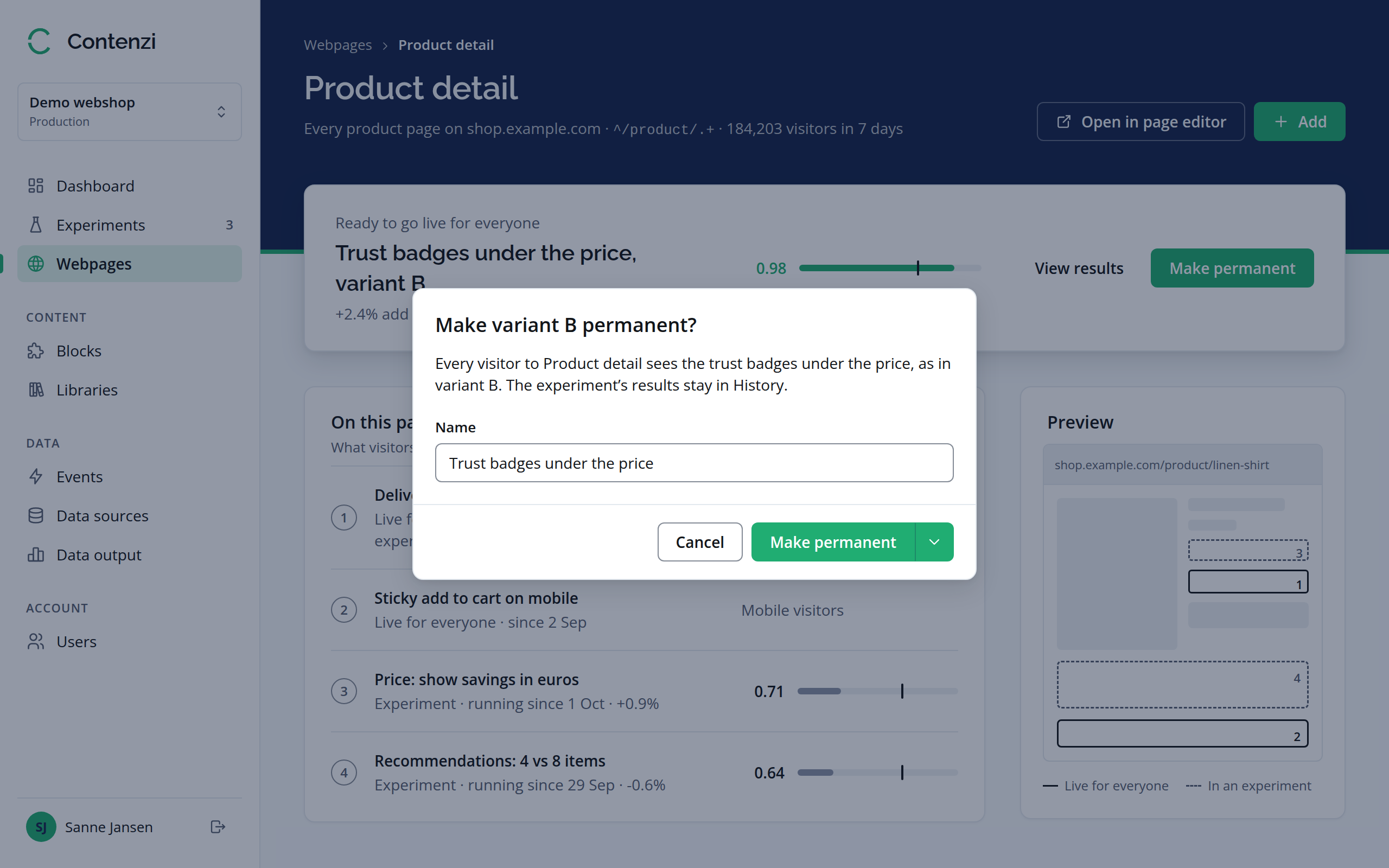
Task: Click the Users people icon
Action: (x=36, y=641)
